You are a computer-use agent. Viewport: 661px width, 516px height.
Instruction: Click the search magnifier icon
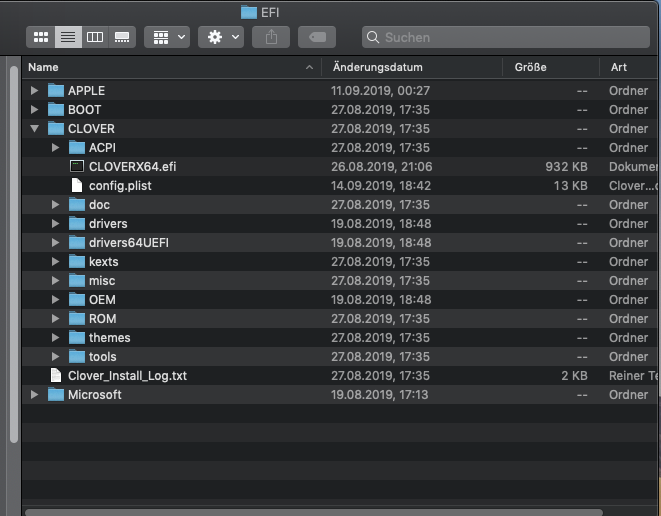pos(373,37)
